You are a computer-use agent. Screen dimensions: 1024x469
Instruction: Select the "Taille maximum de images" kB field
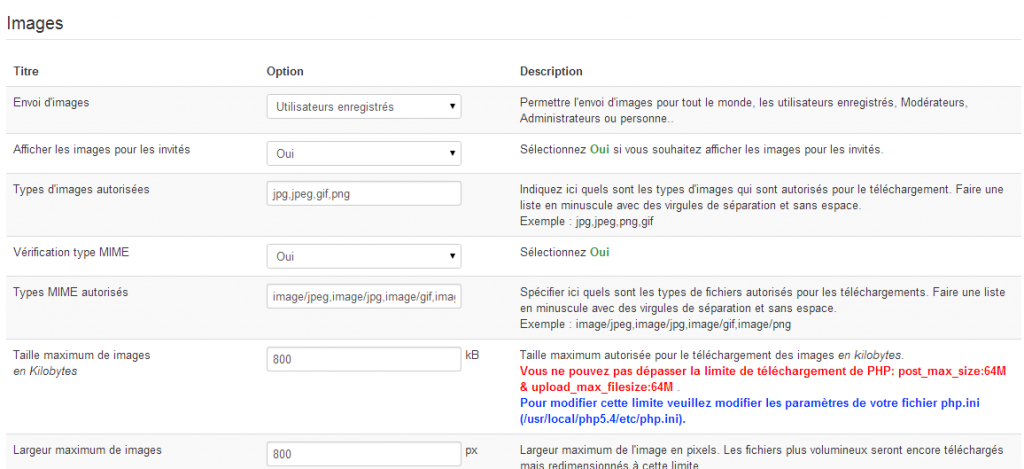pos(363,360)
